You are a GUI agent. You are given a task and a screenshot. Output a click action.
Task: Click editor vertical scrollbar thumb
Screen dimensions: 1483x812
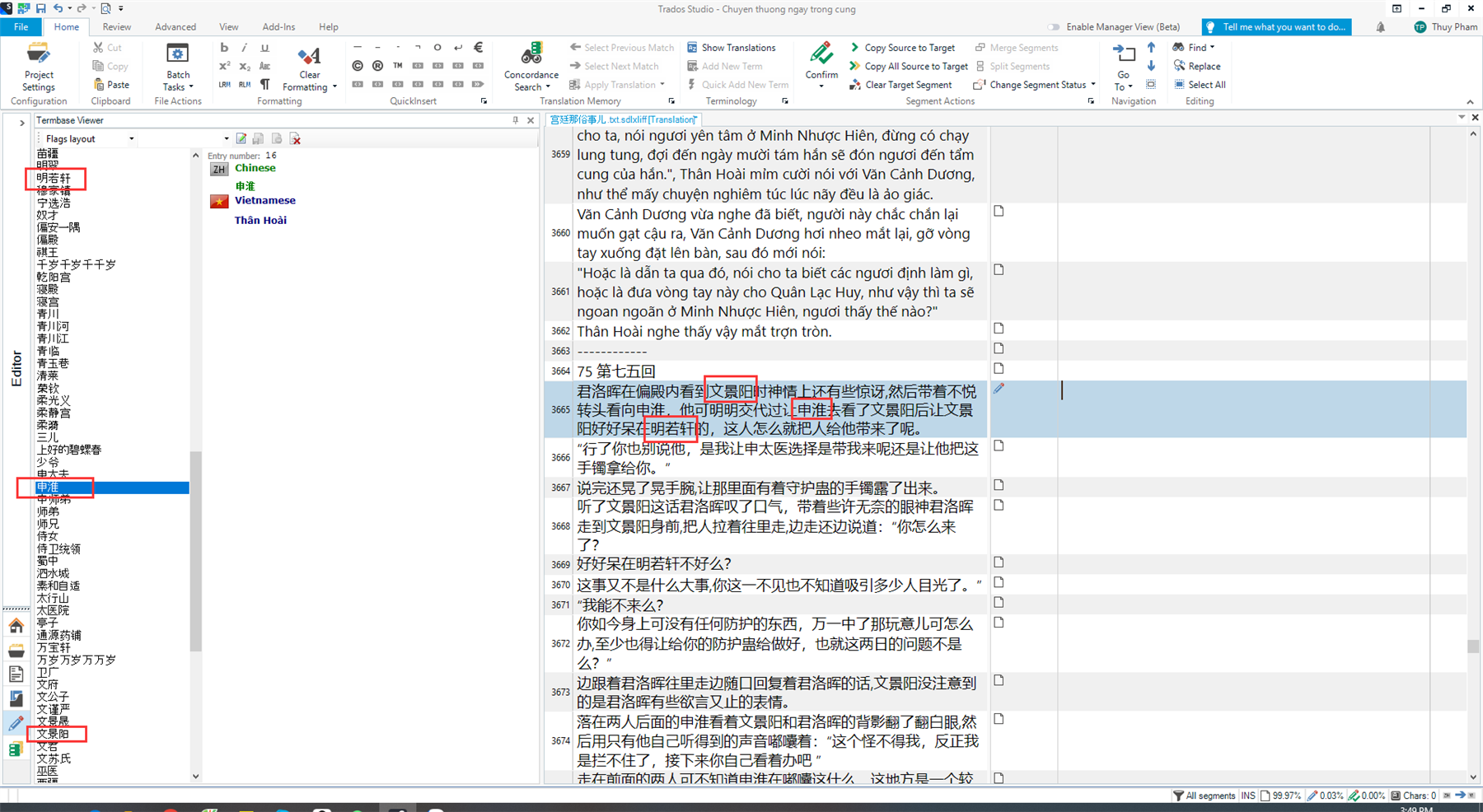(1473, 646)
